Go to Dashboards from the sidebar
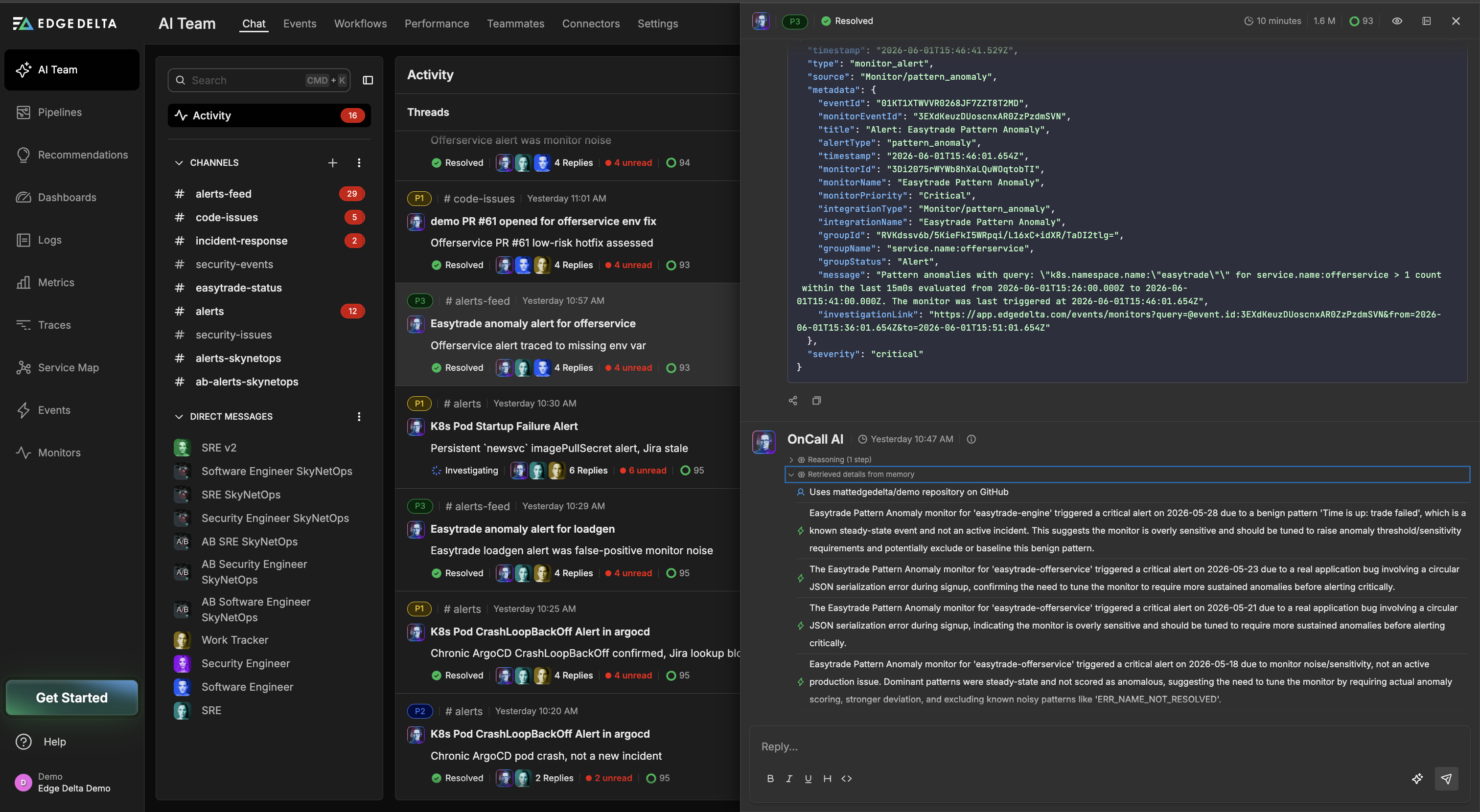1480x812 pixels. click(72, 197)
